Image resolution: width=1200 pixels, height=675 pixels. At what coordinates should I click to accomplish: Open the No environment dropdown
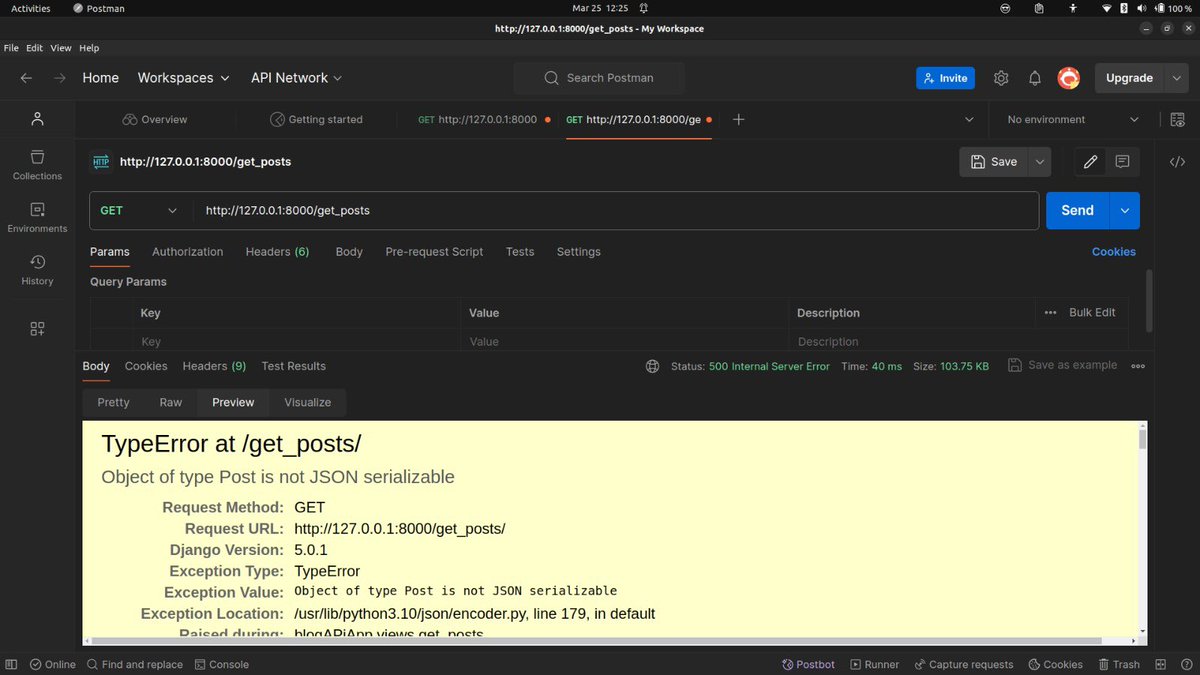(x=1074, y=119)
